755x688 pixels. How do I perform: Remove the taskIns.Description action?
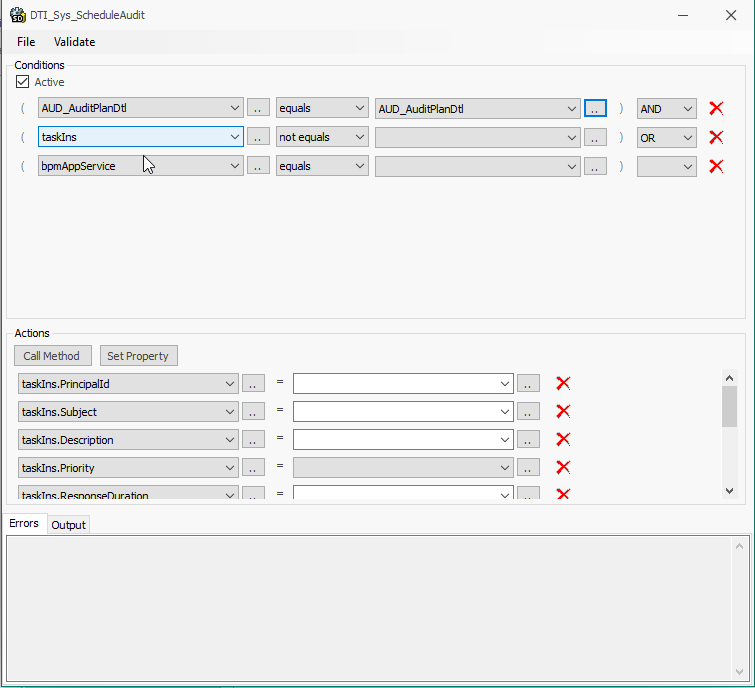coord(563,439)
